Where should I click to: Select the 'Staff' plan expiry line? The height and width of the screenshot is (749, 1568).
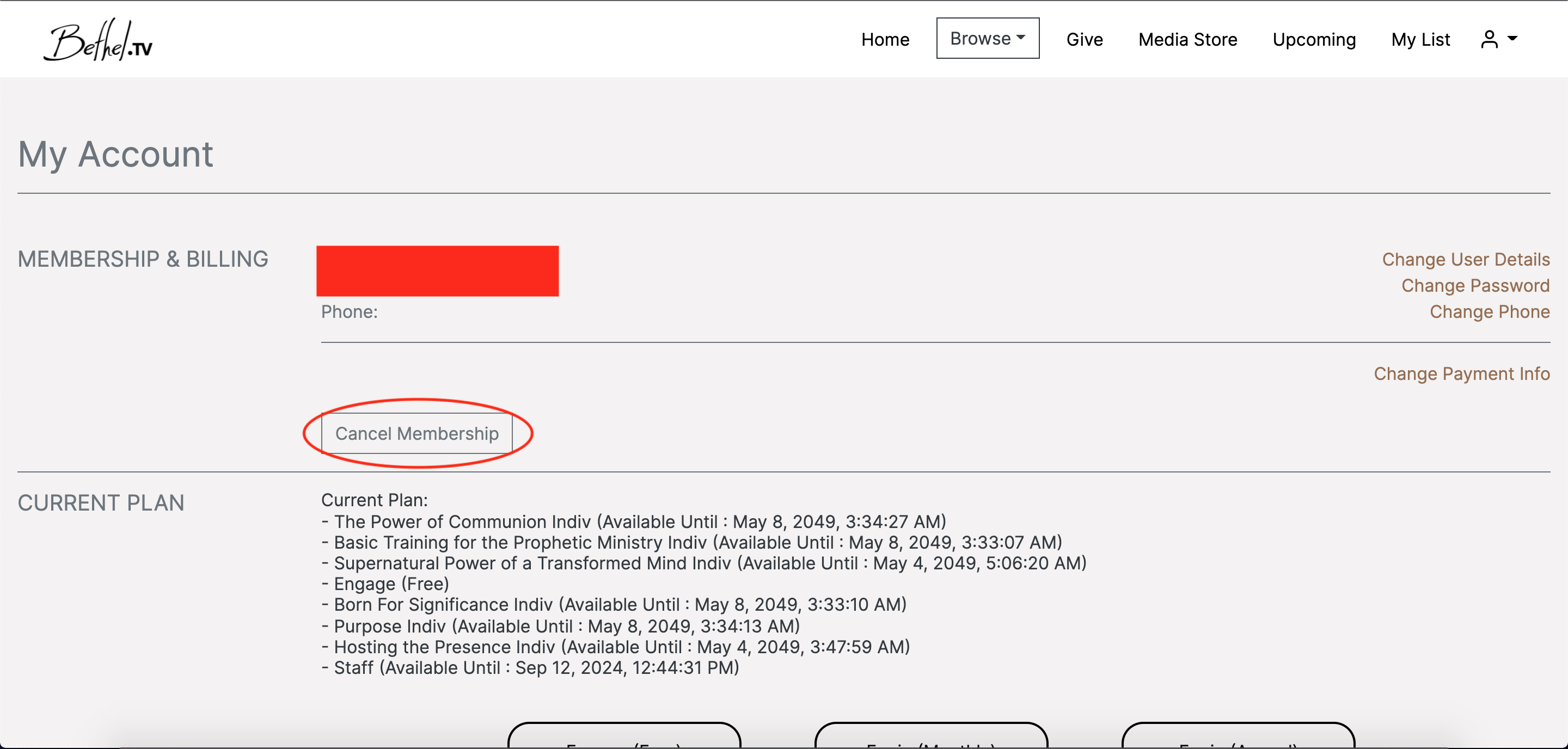tap(530, 667)
